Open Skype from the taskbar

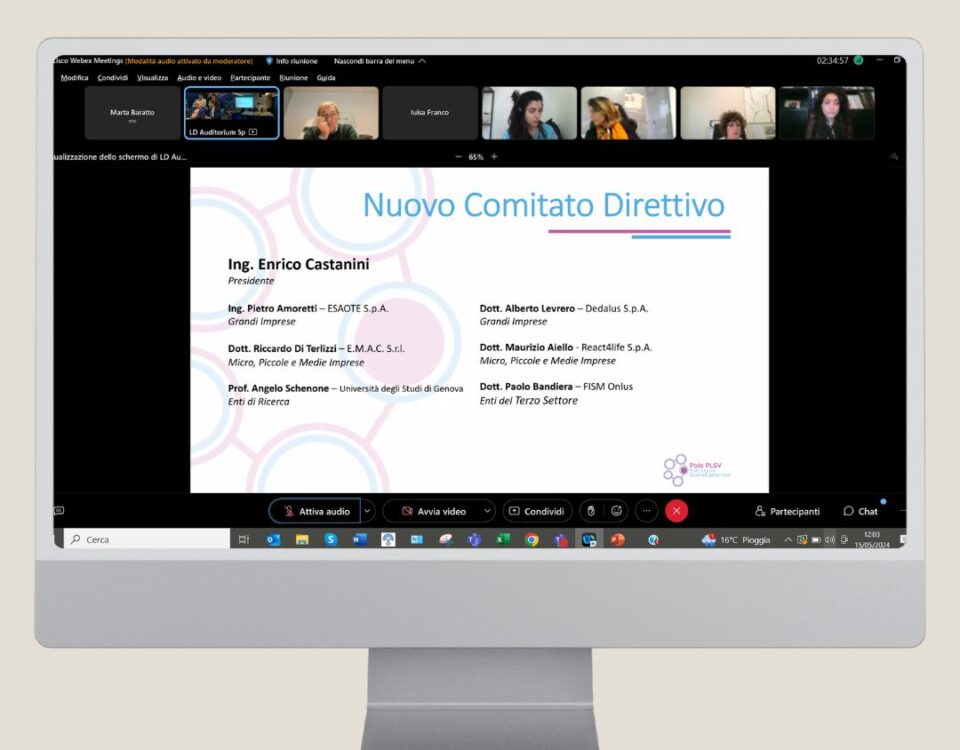pyautogui.click(x=331, y=539)
